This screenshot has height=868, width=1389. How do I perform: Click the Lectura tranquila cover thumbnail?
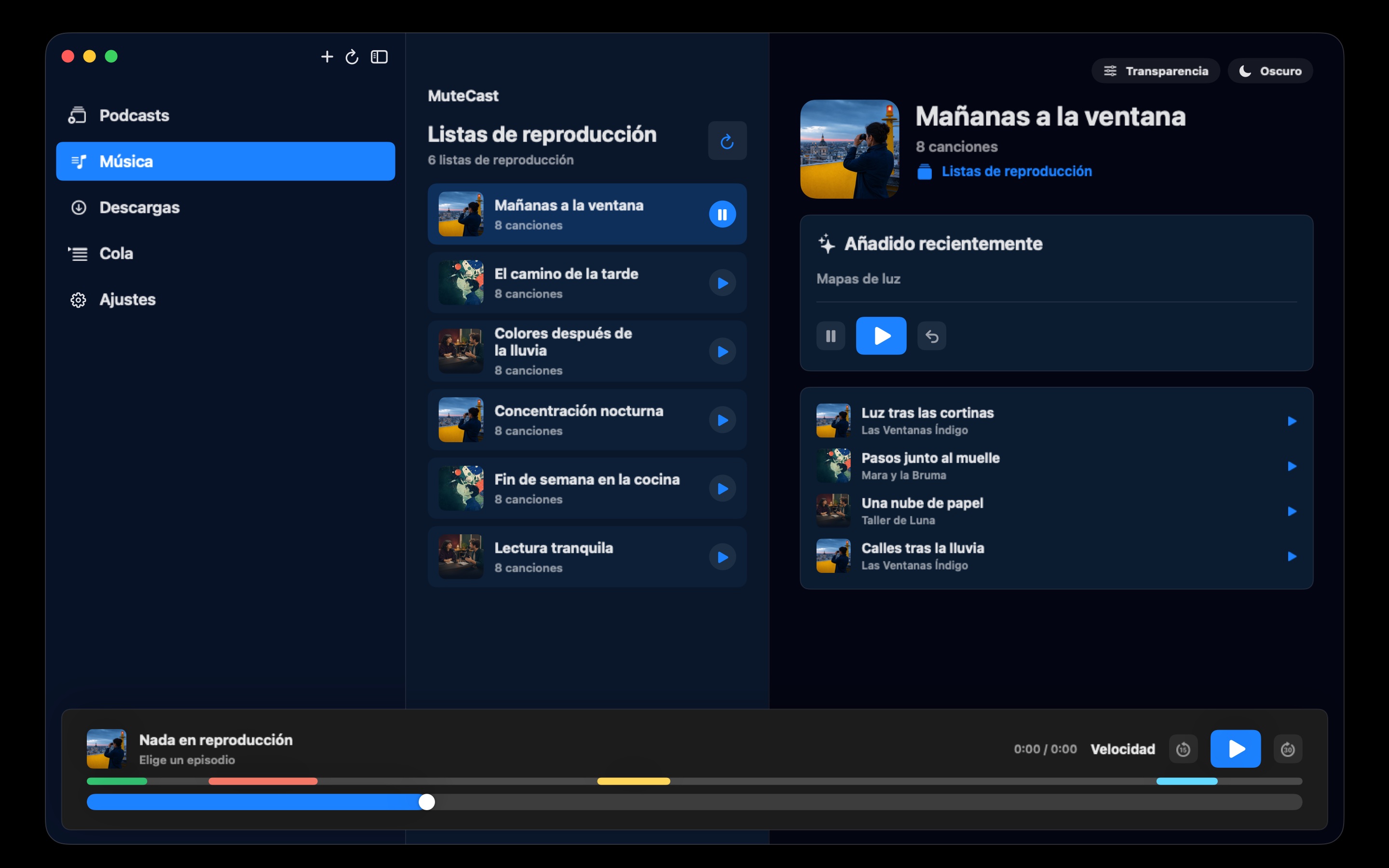tap(461, 557)
